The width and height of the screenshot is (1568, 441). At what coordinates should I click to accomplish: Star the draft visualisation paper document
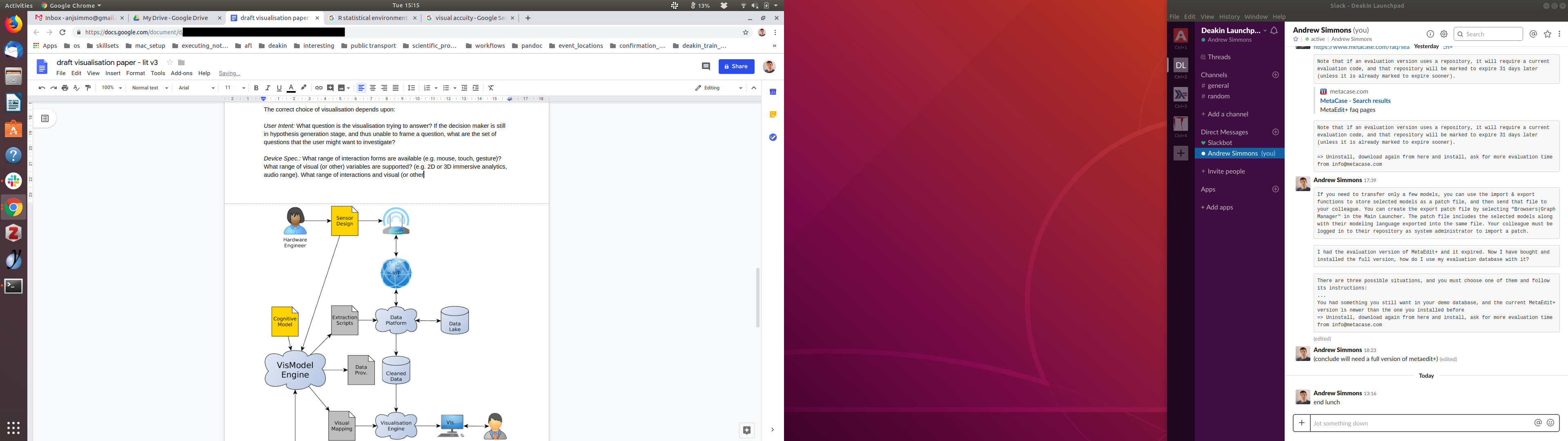click(170, 63)
